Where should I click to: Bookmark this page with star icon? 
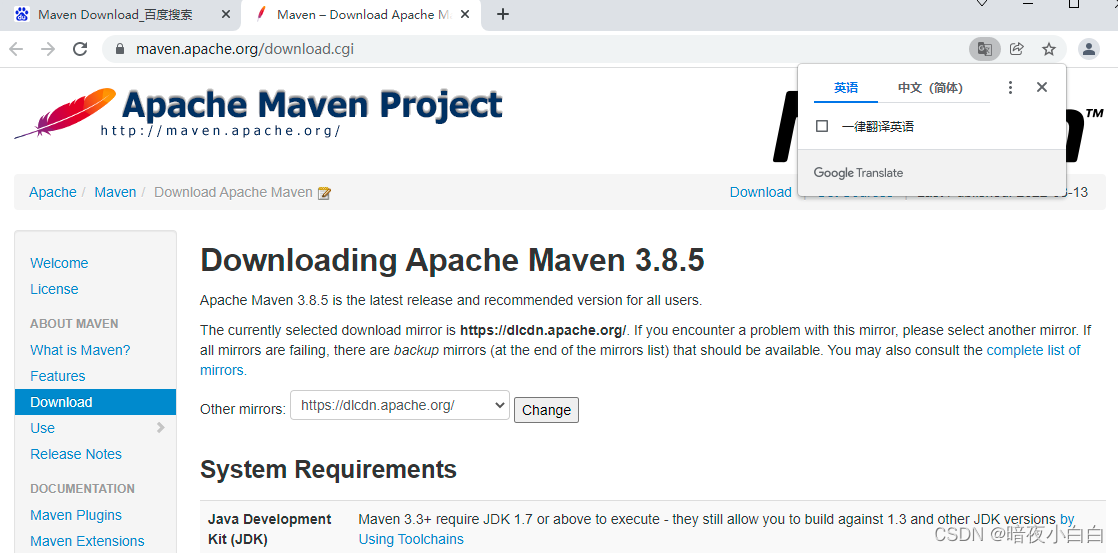(x=1048, y=49)
